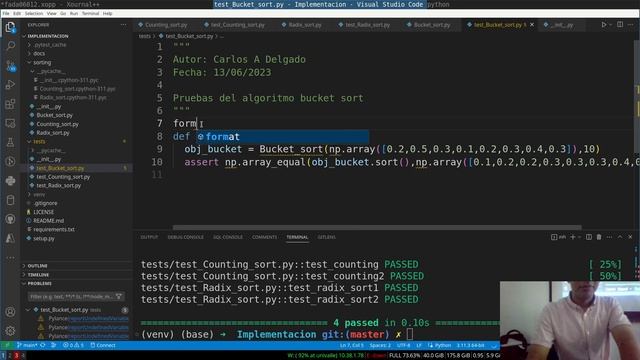Viewport: 640px width, 360px height.
Task: Open terminal panel More Actions ellipsis
Action: coord(609,237)
